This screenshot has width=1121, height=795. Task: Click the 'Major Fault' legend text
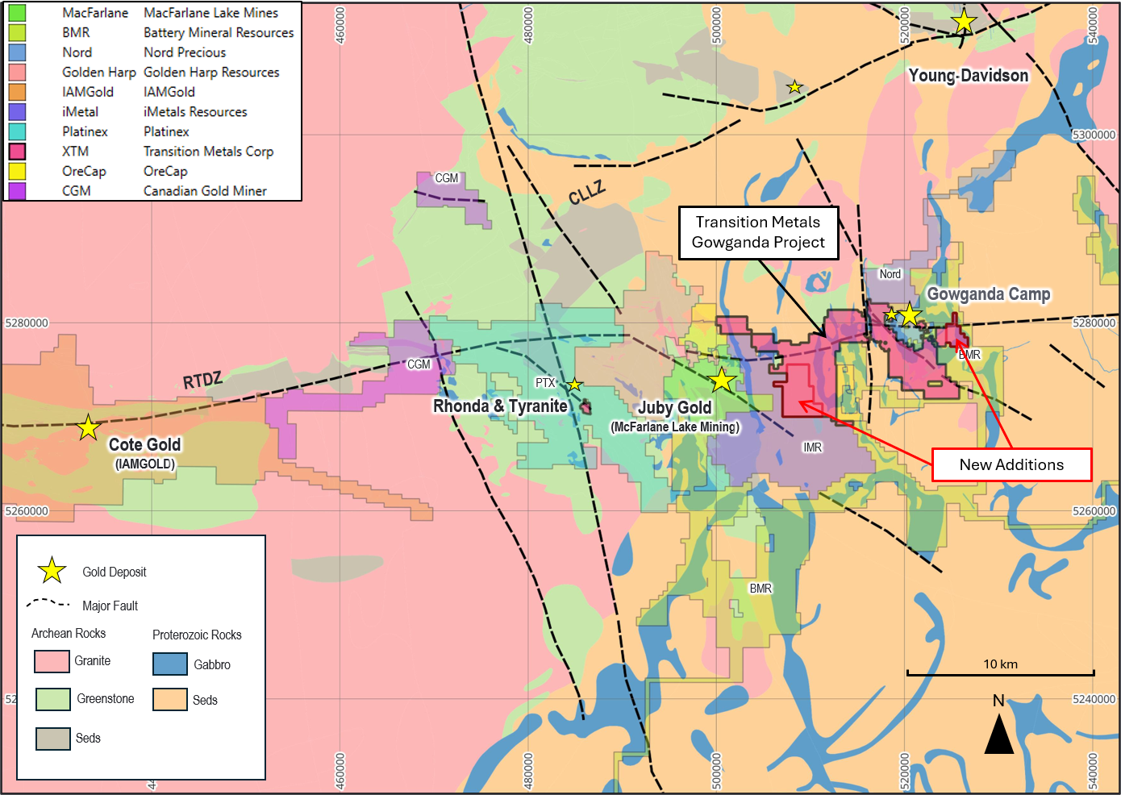point(110,606)
